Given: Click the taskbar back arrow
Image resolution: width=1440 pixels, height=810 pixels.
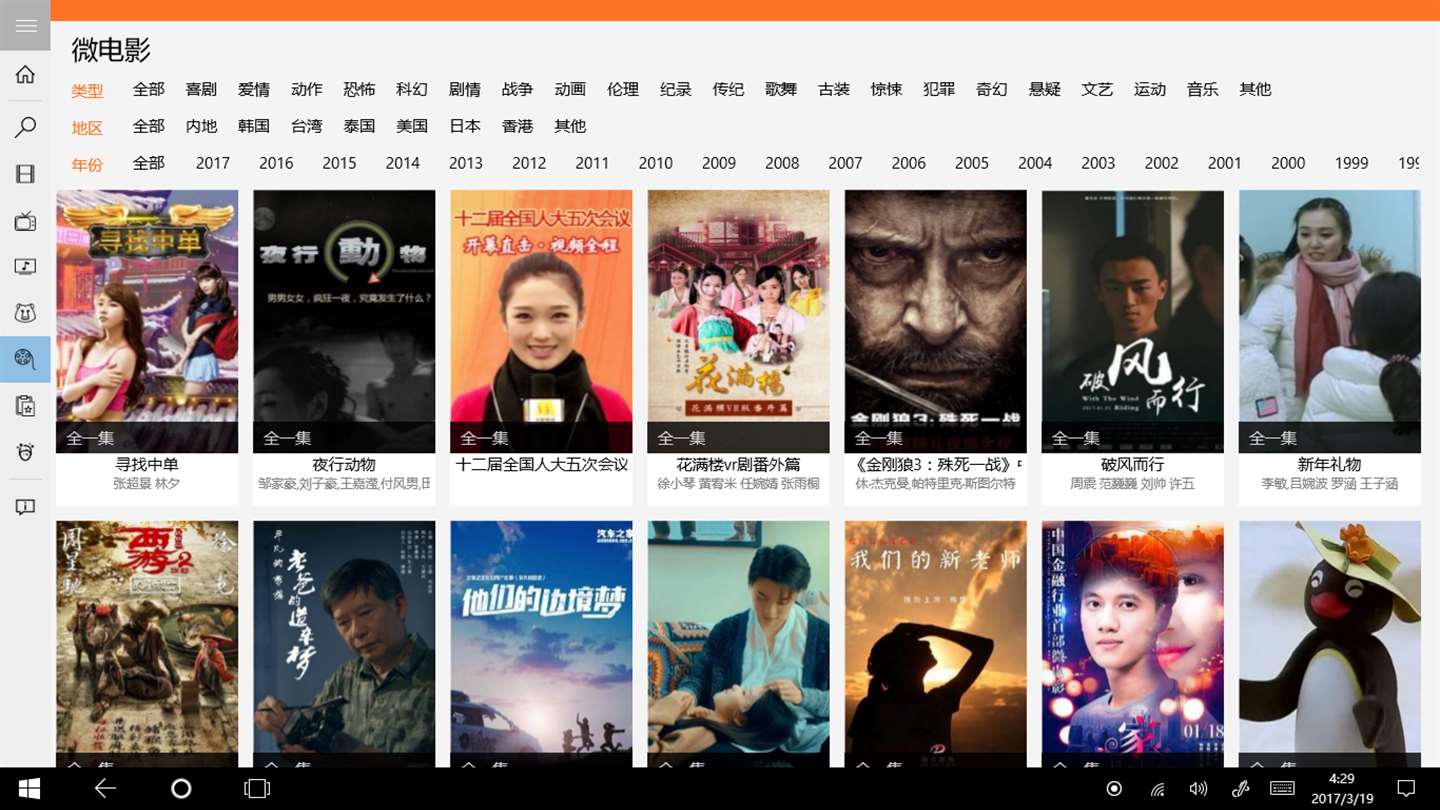Looking at the screenshot, I should pyautogui.click(x=105, y=789).
